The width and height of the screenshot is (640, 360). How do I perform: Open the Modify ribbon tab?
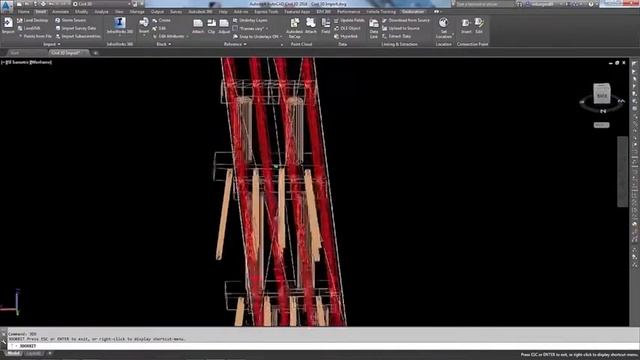(81, 12)
